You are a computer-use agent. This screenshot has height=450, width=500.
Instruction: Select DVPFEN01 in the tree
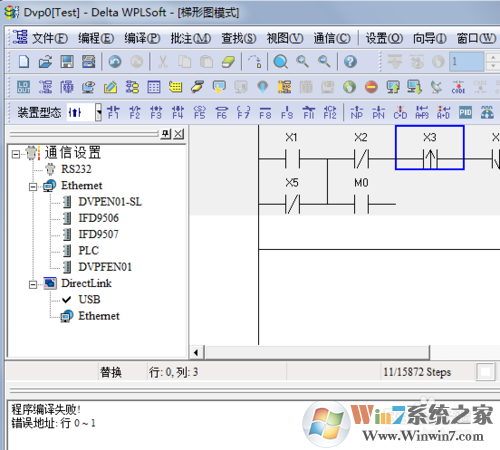105,267
